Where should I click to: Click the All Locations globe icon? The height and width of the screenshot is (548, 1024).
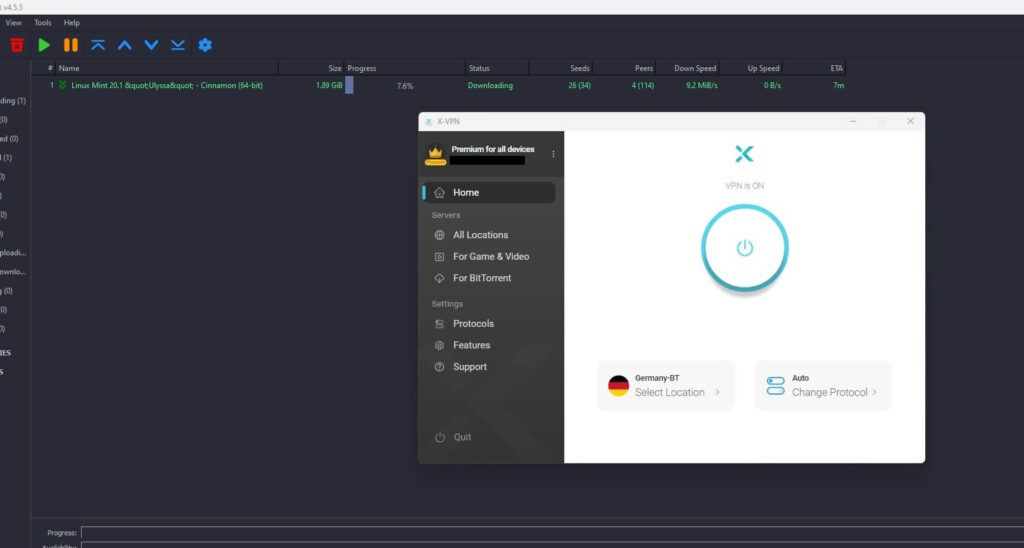point(440,235)
